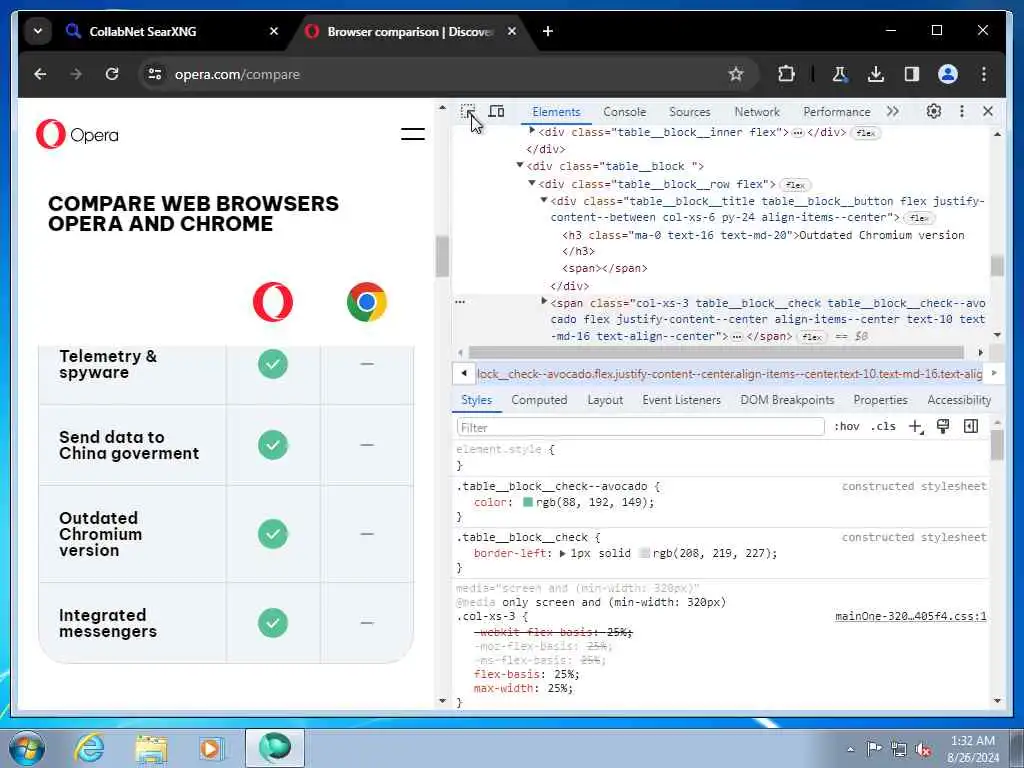Reload the current page

112,74
